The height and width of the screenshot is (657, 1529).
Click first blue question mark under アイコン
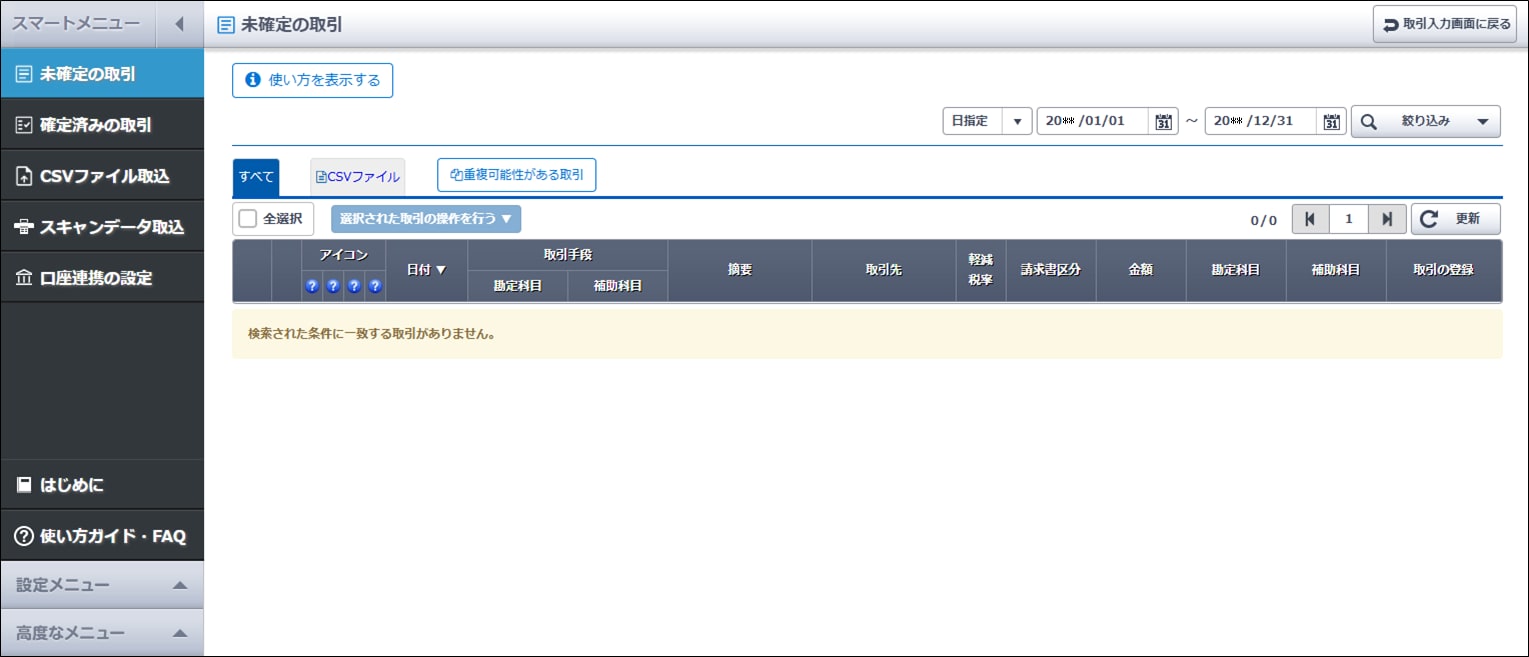tap(312, 286)
